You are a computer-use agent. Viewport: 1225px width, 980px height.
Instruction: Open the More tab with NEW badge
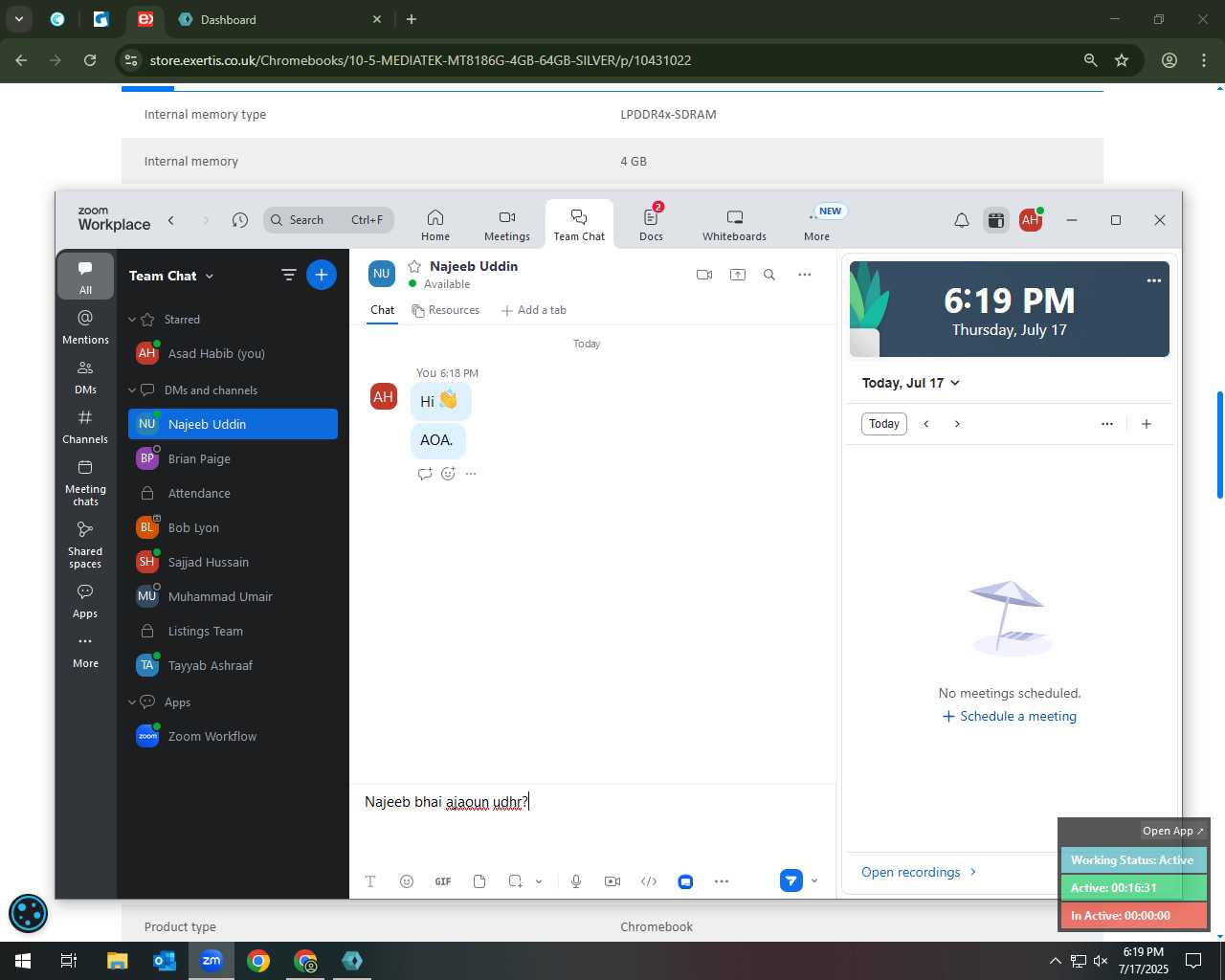point(817,225)
